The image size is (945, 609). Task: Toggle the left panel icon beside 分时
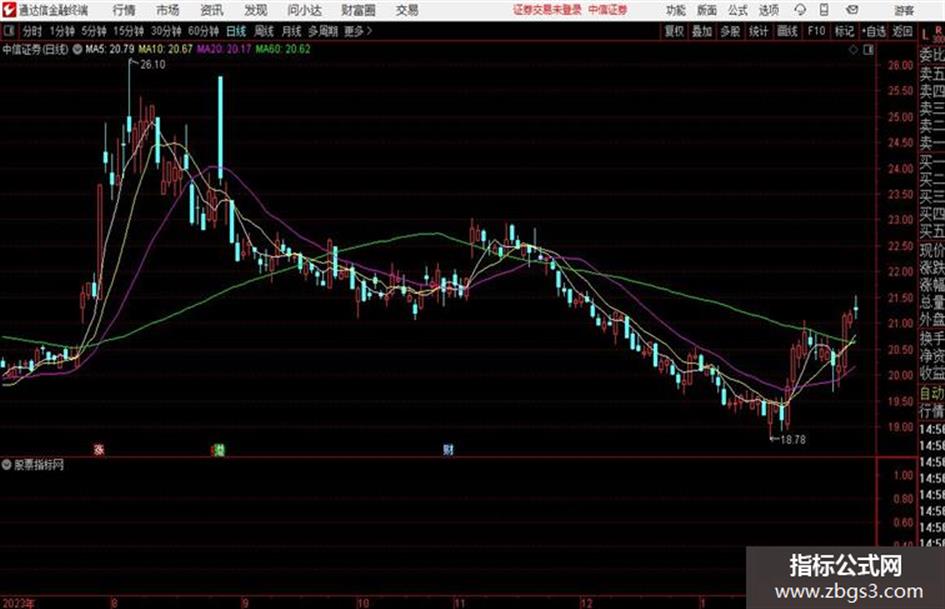[8, 31]
